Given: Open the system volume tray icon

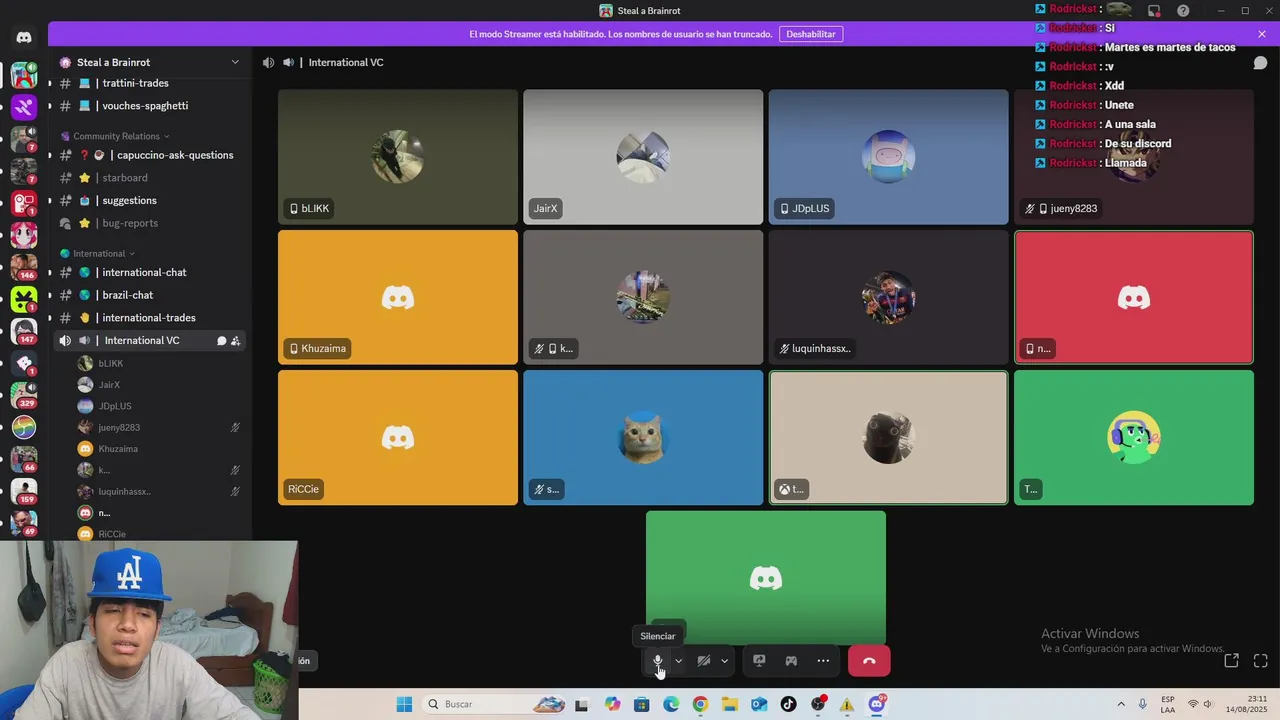Looking at the screenshot, I should (x=1209, y=704).
